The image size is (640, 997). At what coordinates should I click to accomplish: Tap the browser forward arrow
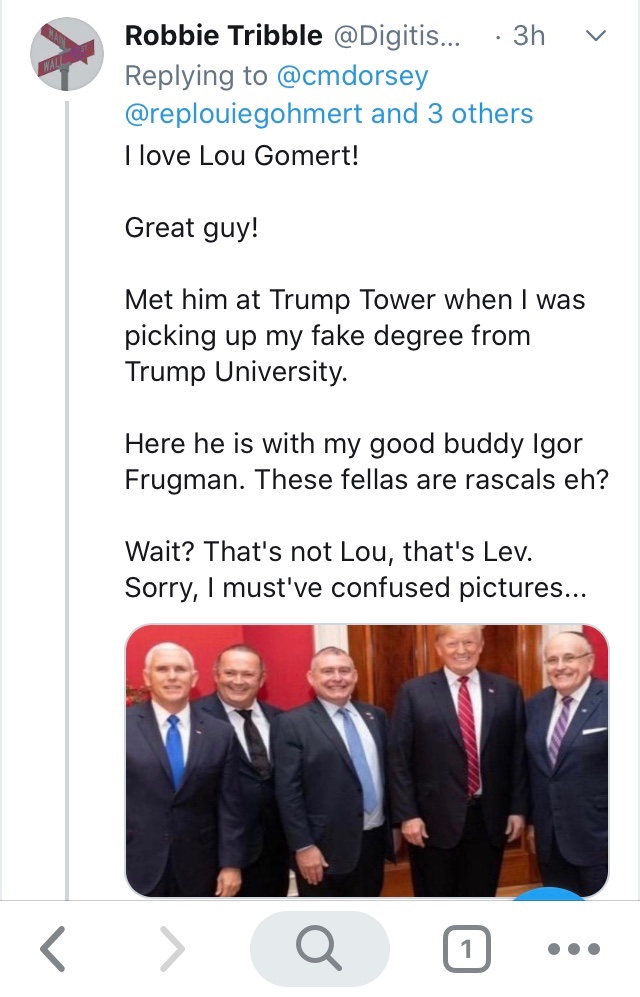173,948
